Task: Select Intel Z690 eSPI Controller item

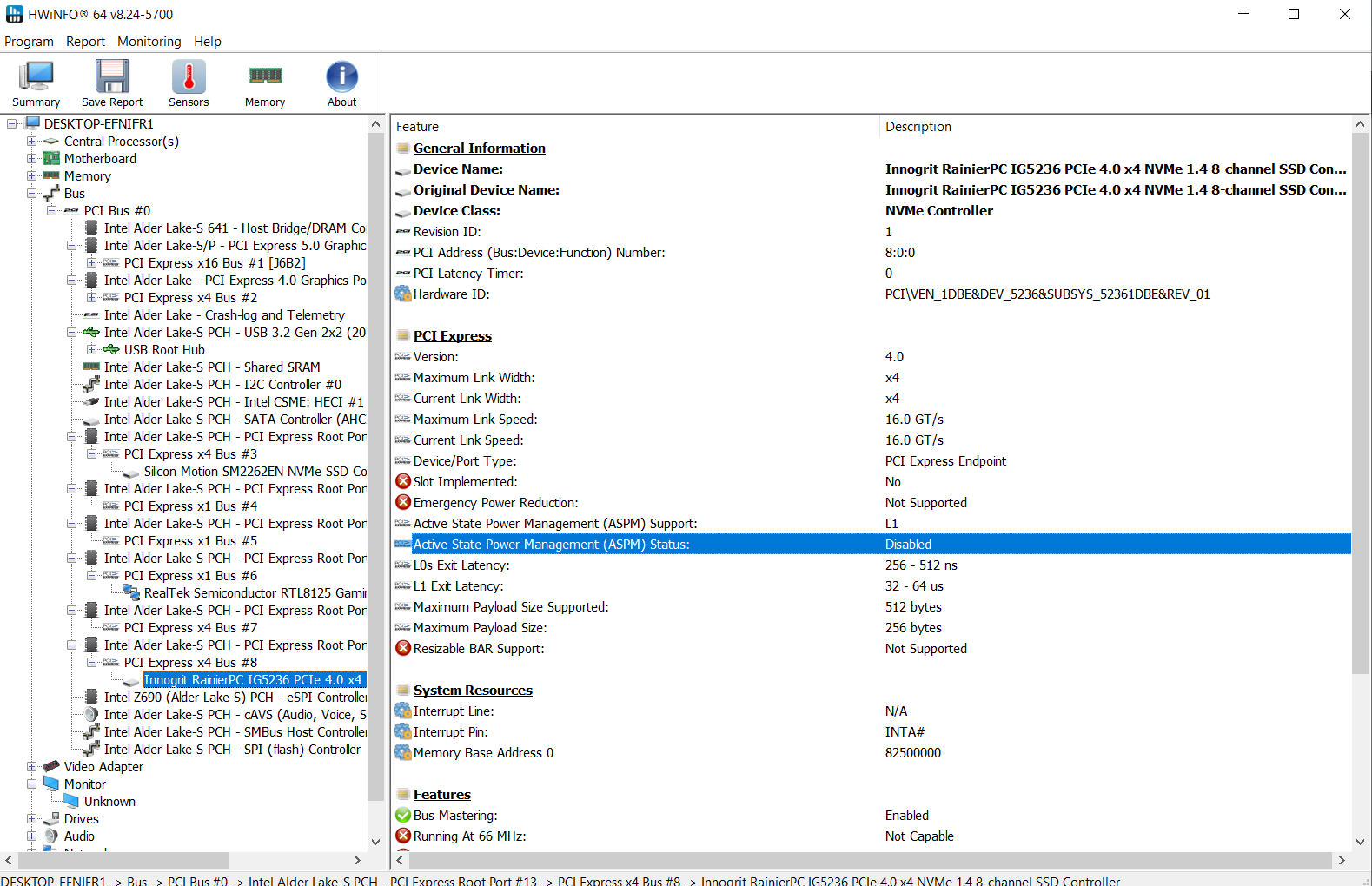Action: [235, 697]
